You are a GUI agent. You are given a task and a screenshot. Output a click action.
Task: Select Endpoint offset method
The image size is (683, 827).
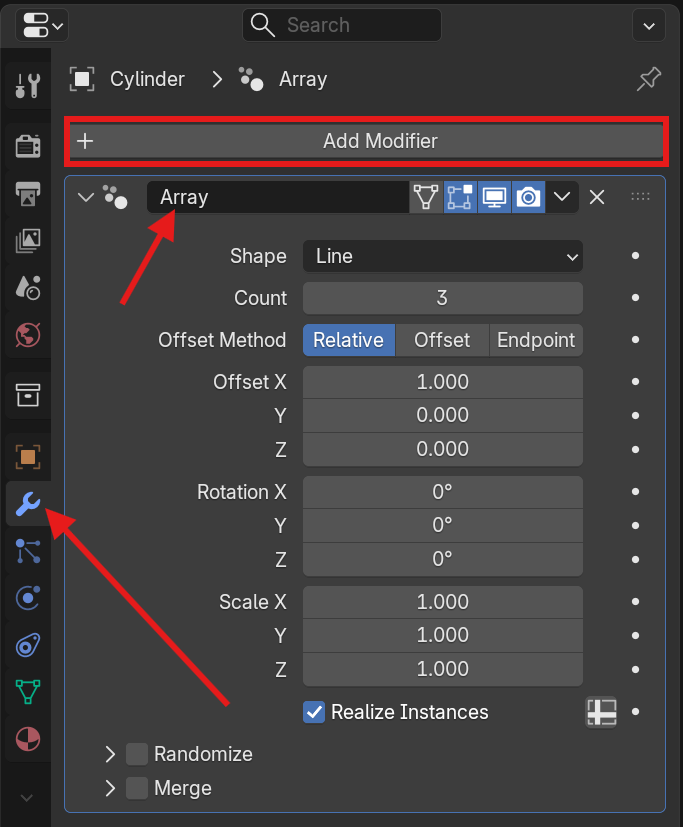(536, 340)
